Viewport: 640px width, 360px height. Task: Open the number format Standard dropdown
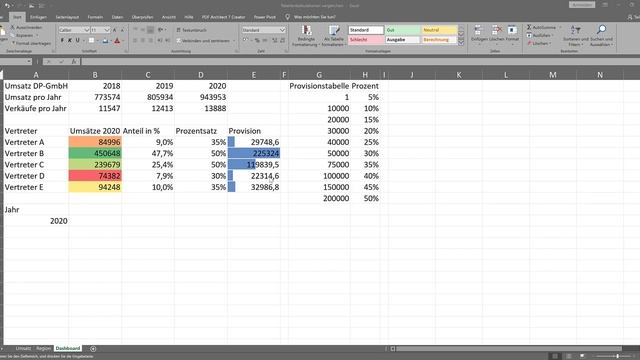pos(282,30)
